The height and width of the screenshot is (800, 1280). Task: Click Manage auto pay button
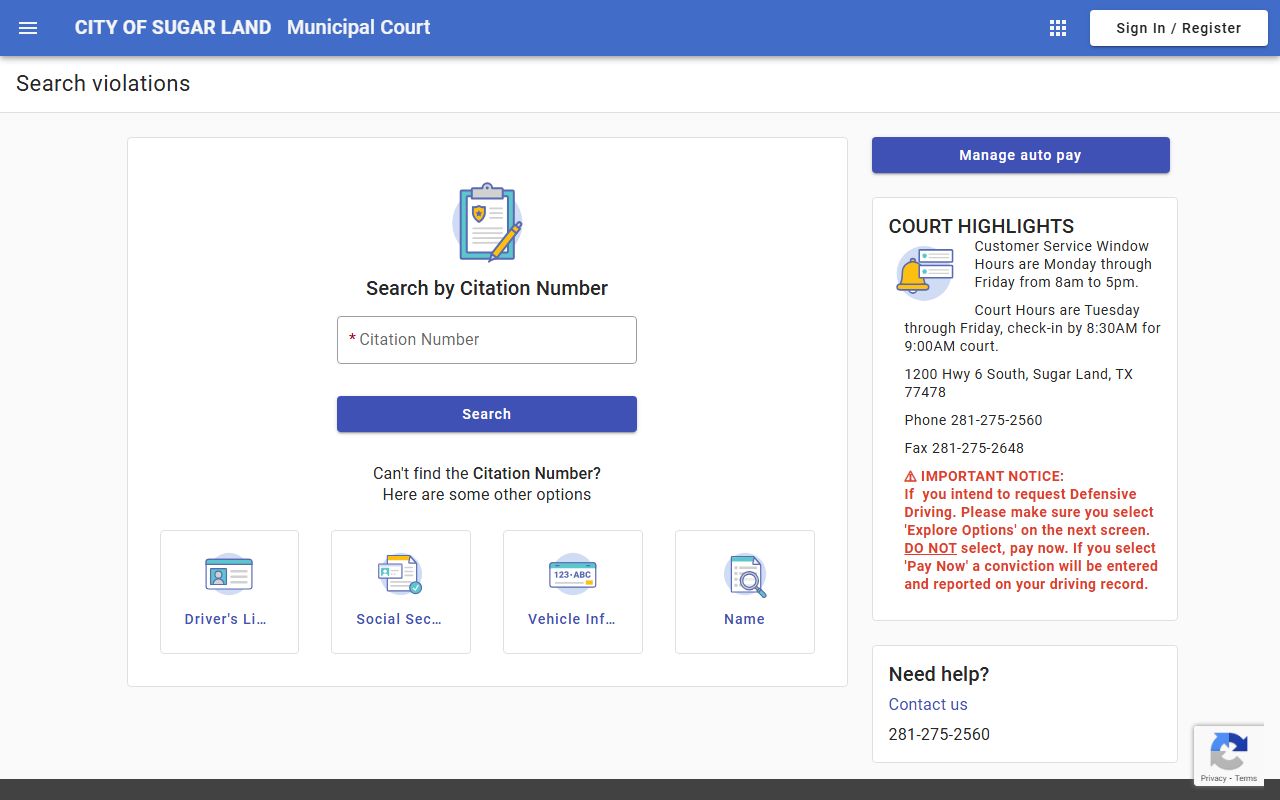click(1021, 155)
